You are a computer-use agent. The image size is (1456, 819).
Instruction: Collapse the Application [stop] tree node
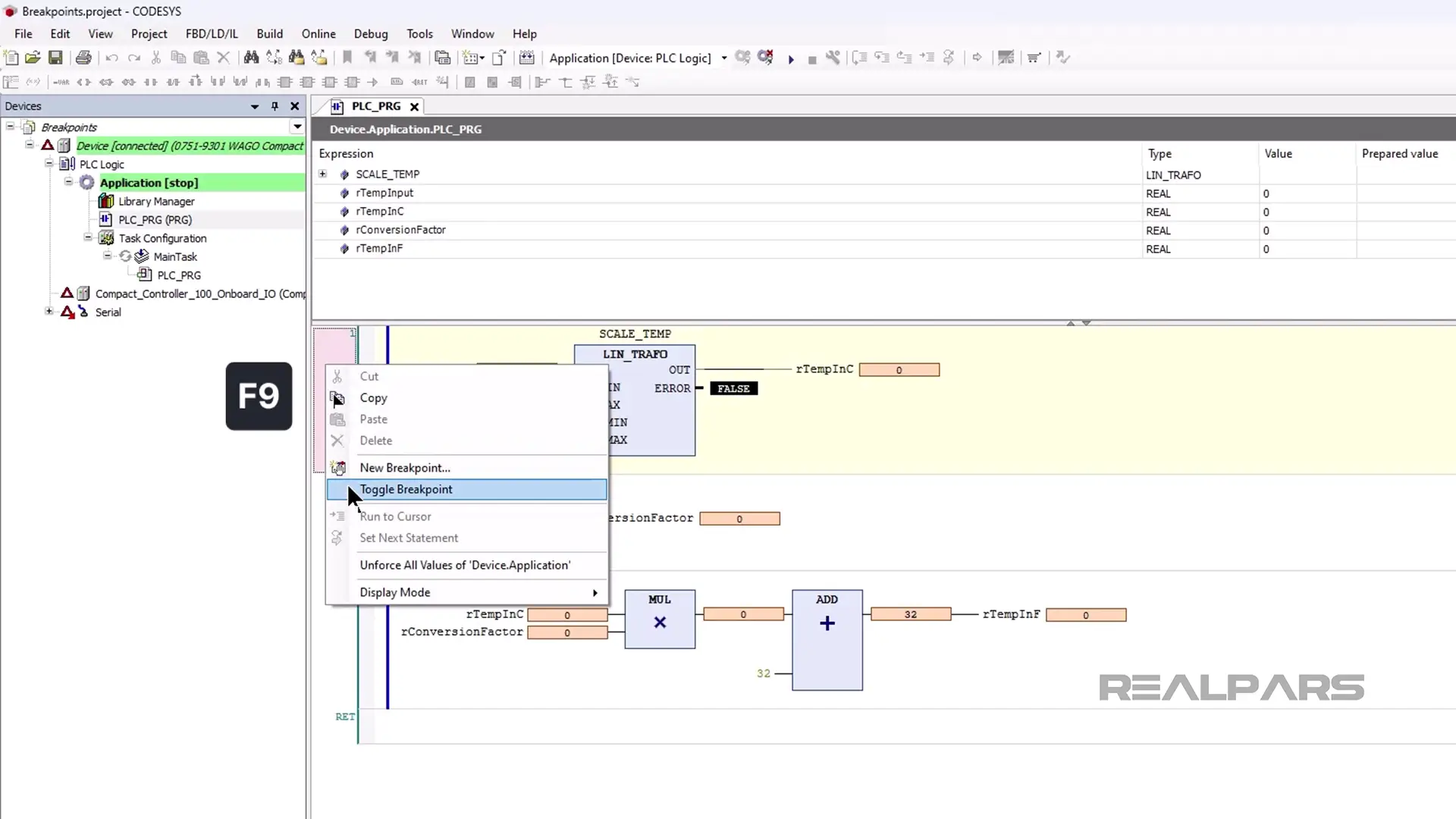point(68,181)
